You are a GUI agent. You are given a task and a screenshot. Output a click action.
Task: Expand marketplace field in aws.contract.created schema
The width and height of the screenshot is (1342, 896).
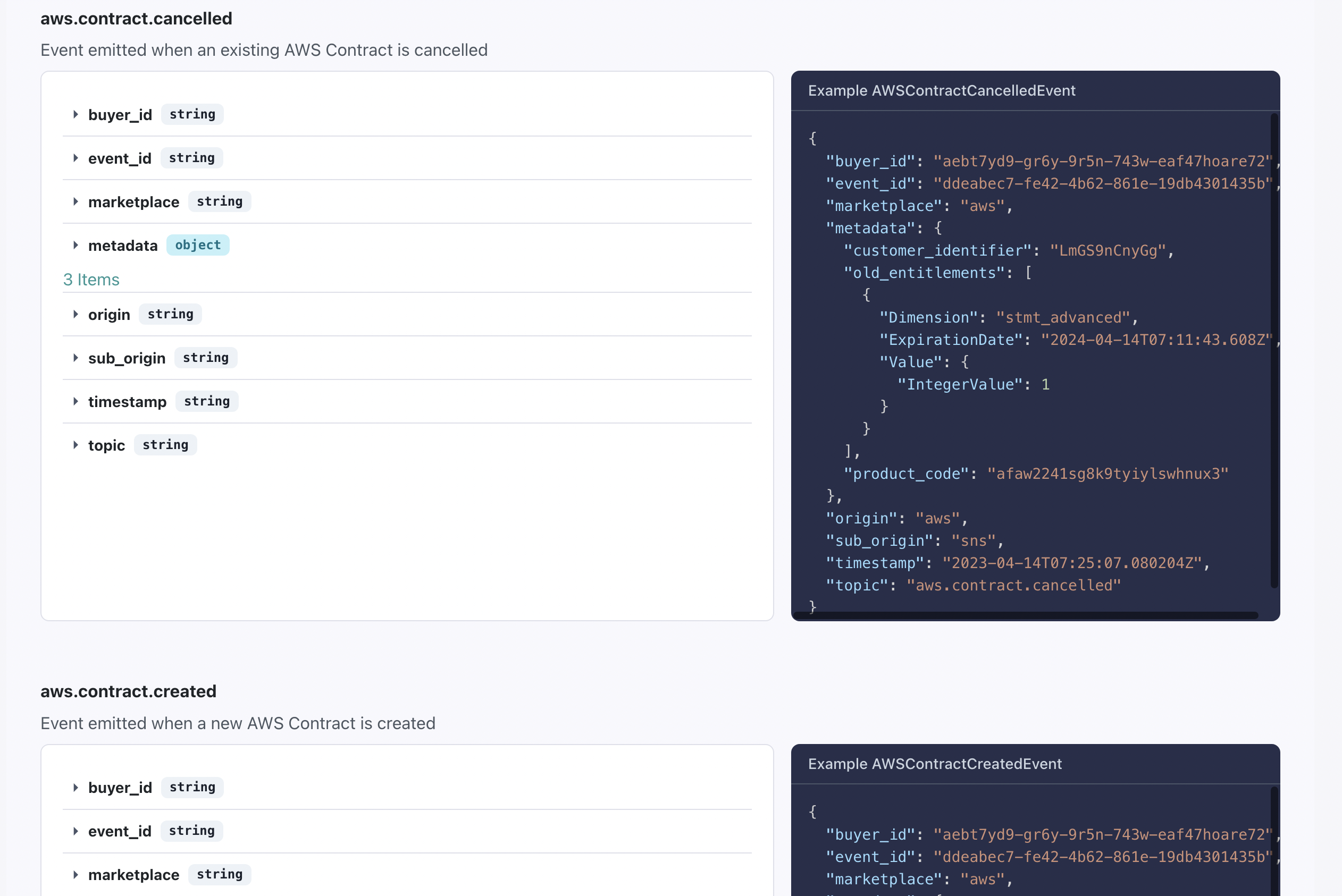tap(76, 874)
